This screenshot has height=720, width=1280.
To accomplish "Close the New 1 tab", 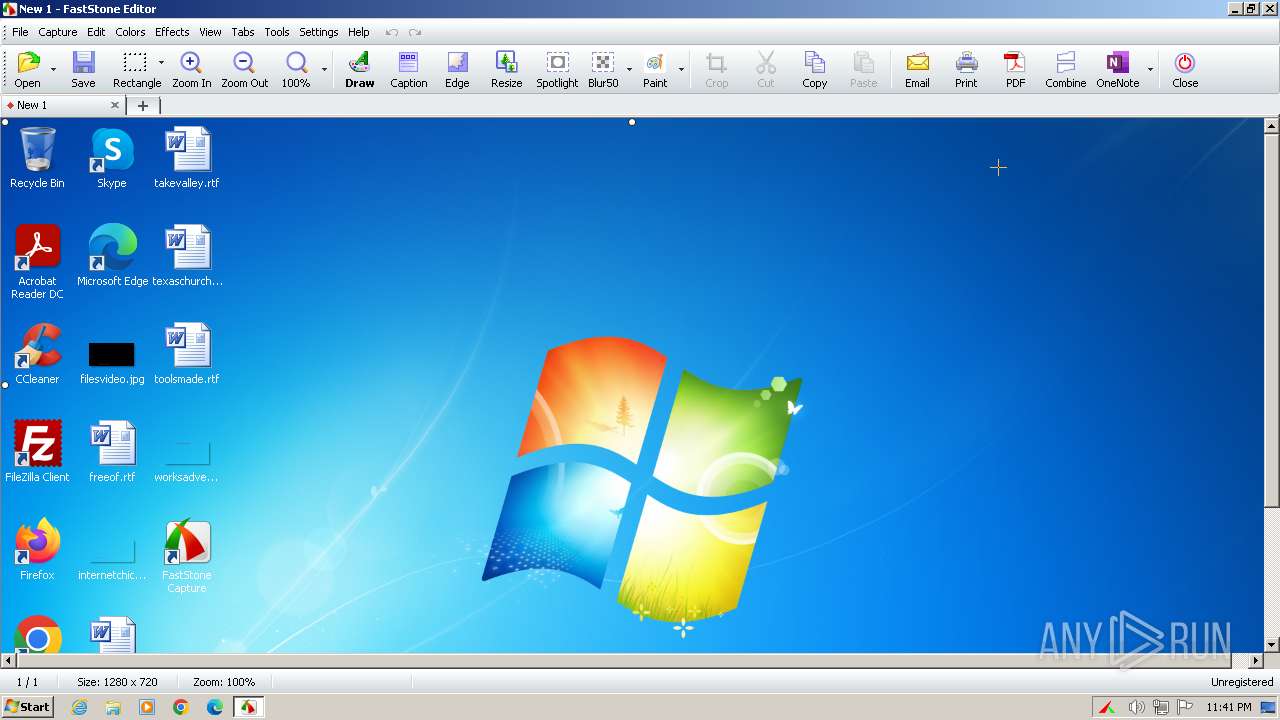I will (x=115, y=105).
